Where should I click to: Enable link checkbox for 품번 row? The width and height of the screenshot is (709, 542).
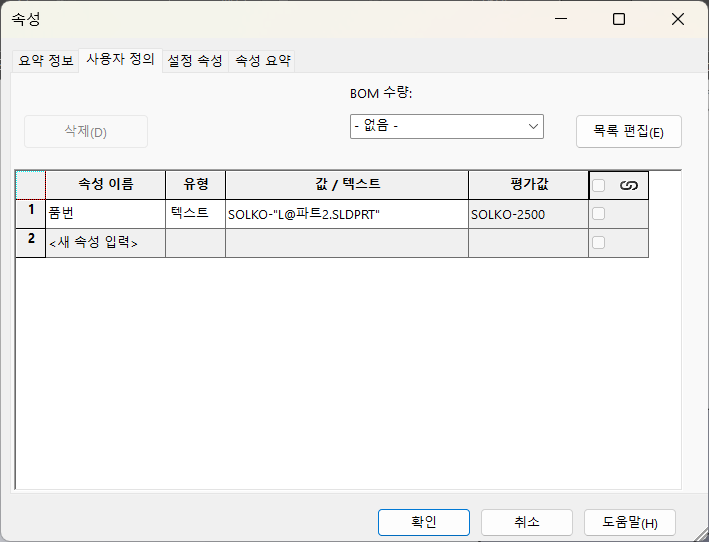coord(599,214)
